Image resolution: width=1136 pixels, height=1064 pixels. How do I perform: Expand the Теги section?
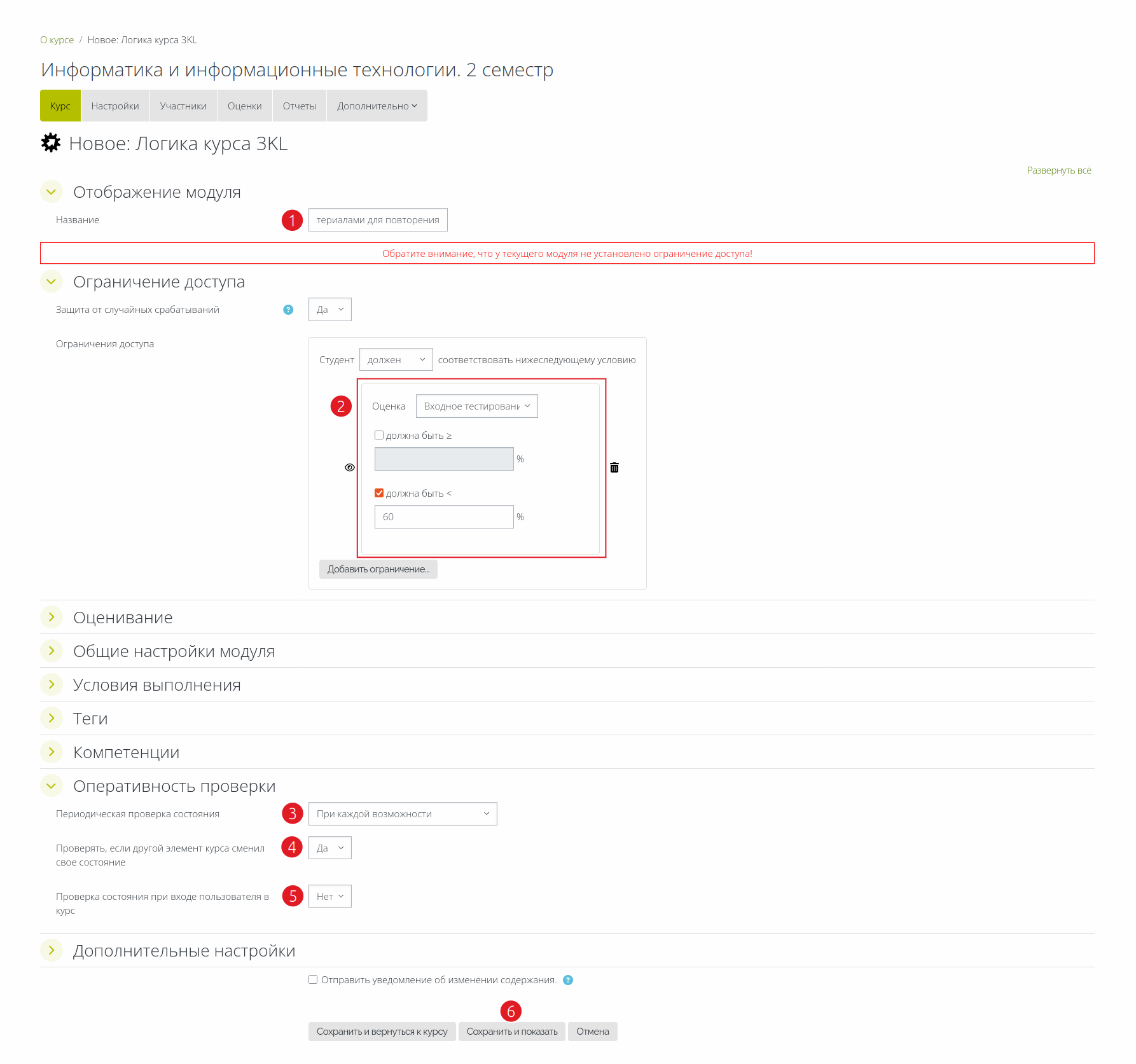(x=52, y=719)
